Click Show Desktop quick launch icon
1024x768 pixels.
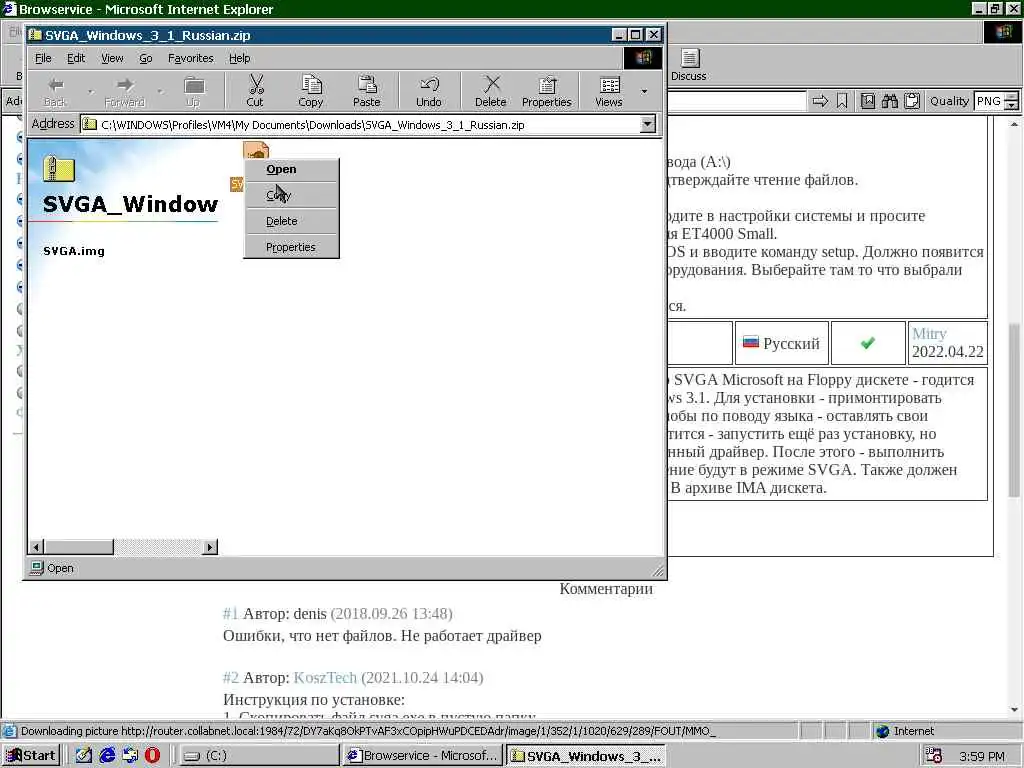coord(84,756)
